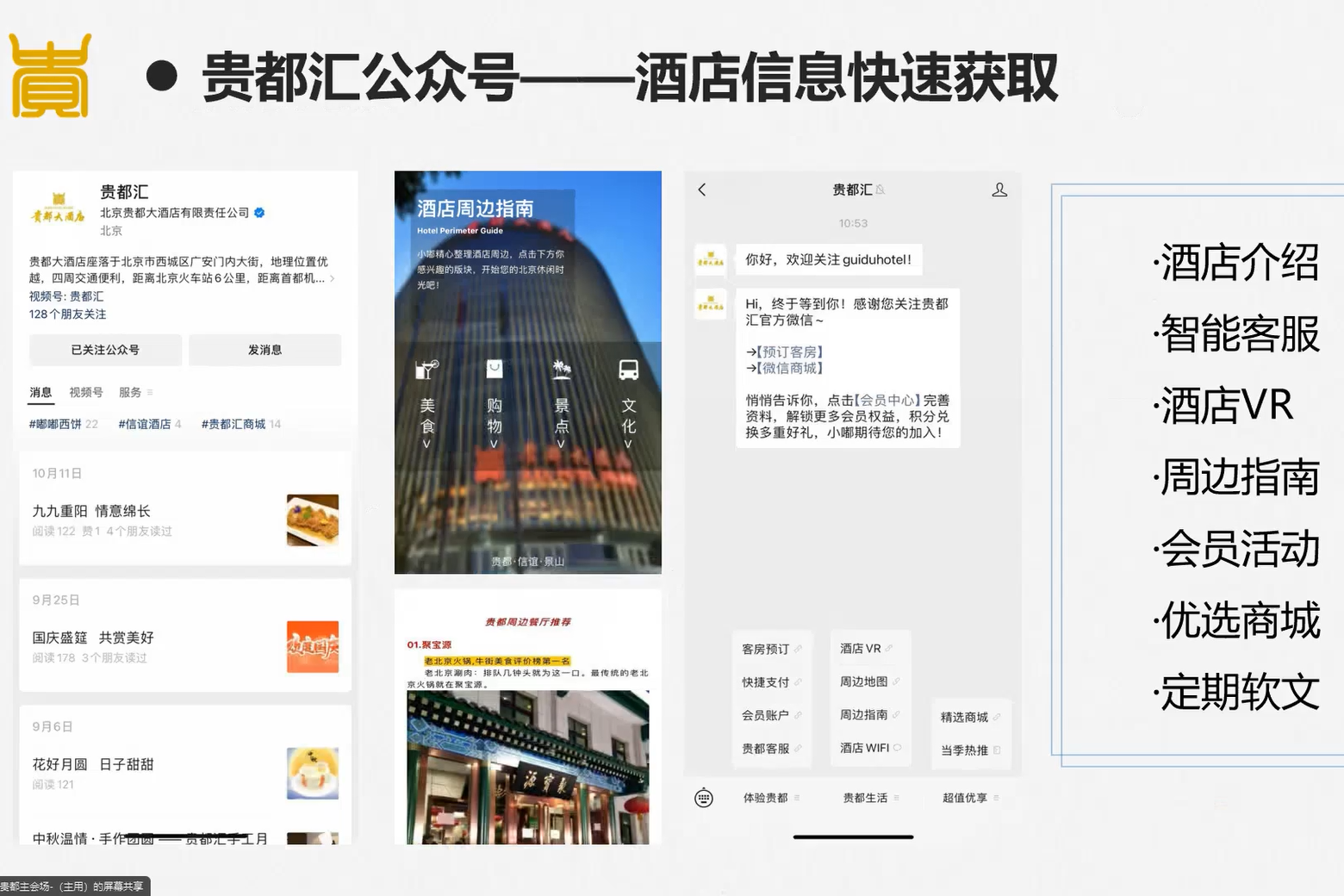
Task: Expand the 景点 section arrow
Action: [x=562, y=445]
